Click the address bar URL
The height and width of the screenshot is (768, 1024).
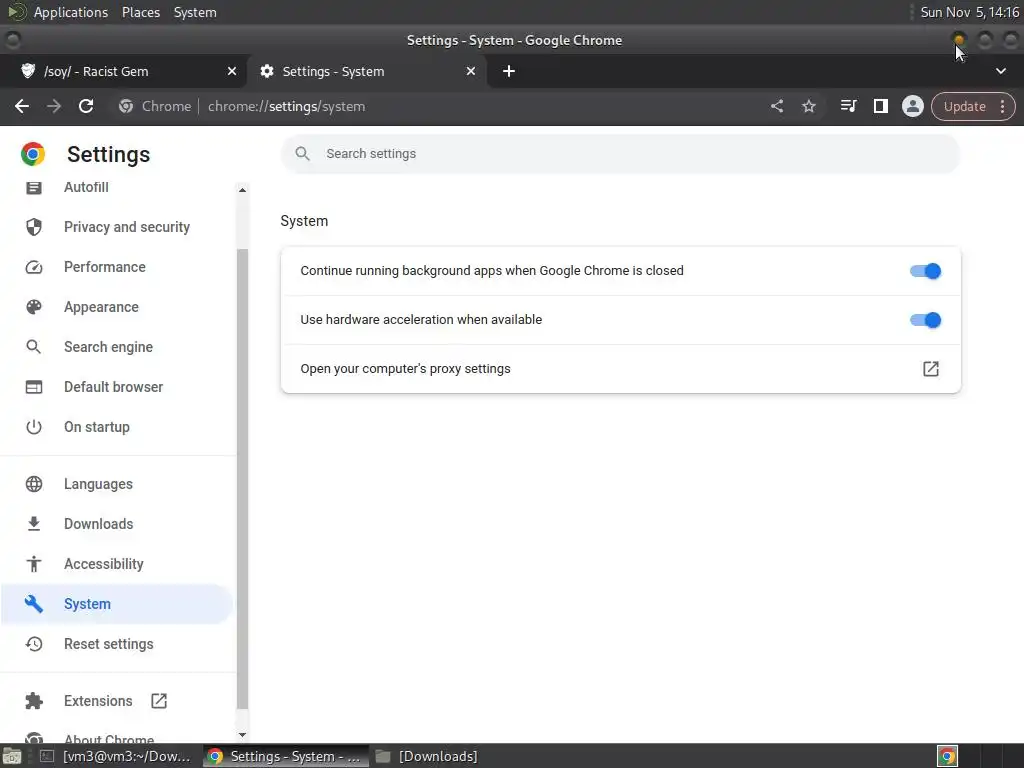click(286, 106)
